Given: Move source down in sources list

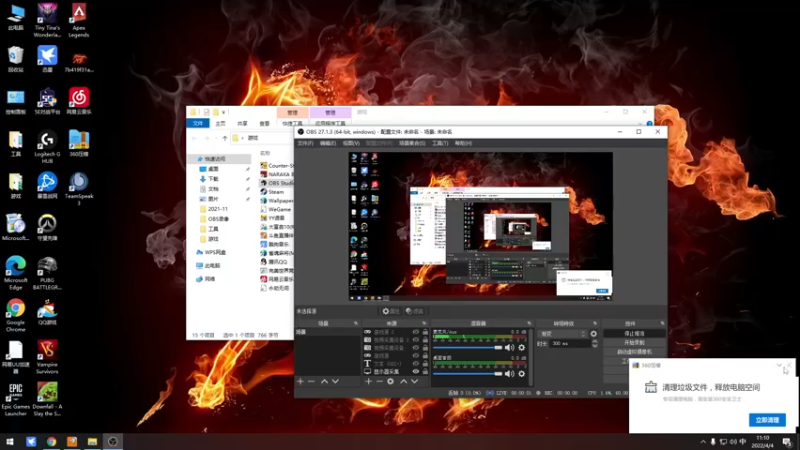Looking at the screenshot, I should [x=414, y=381].
